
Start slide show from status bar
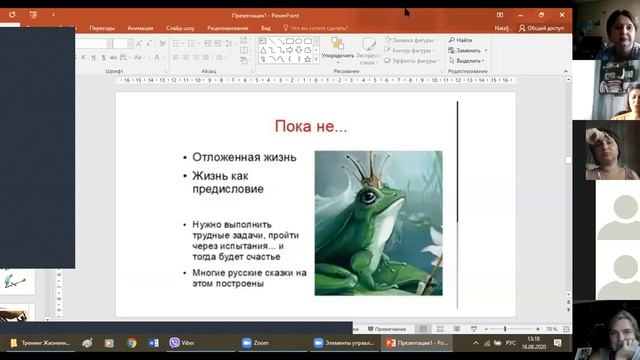[473, 329]
